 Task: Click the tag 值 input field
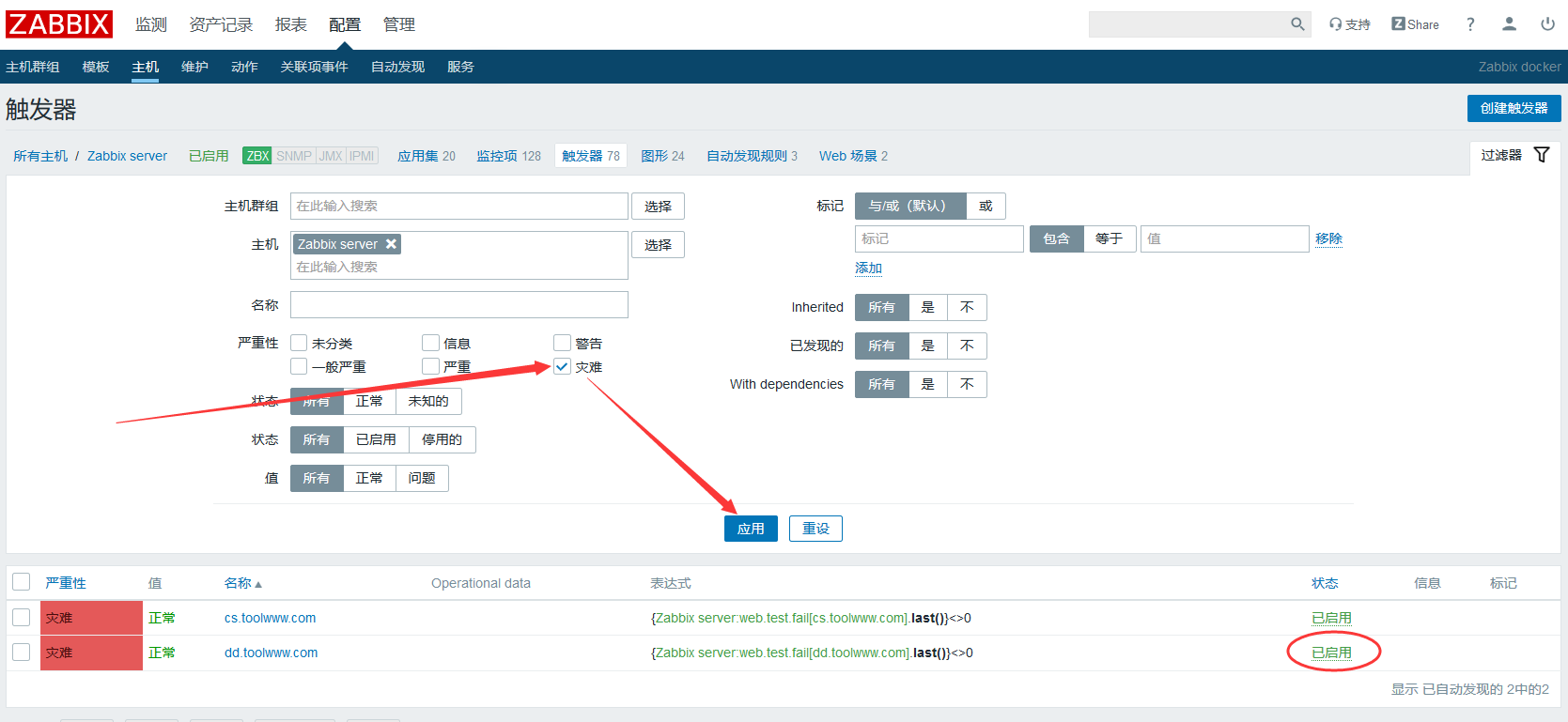[x=1225, y=238]
